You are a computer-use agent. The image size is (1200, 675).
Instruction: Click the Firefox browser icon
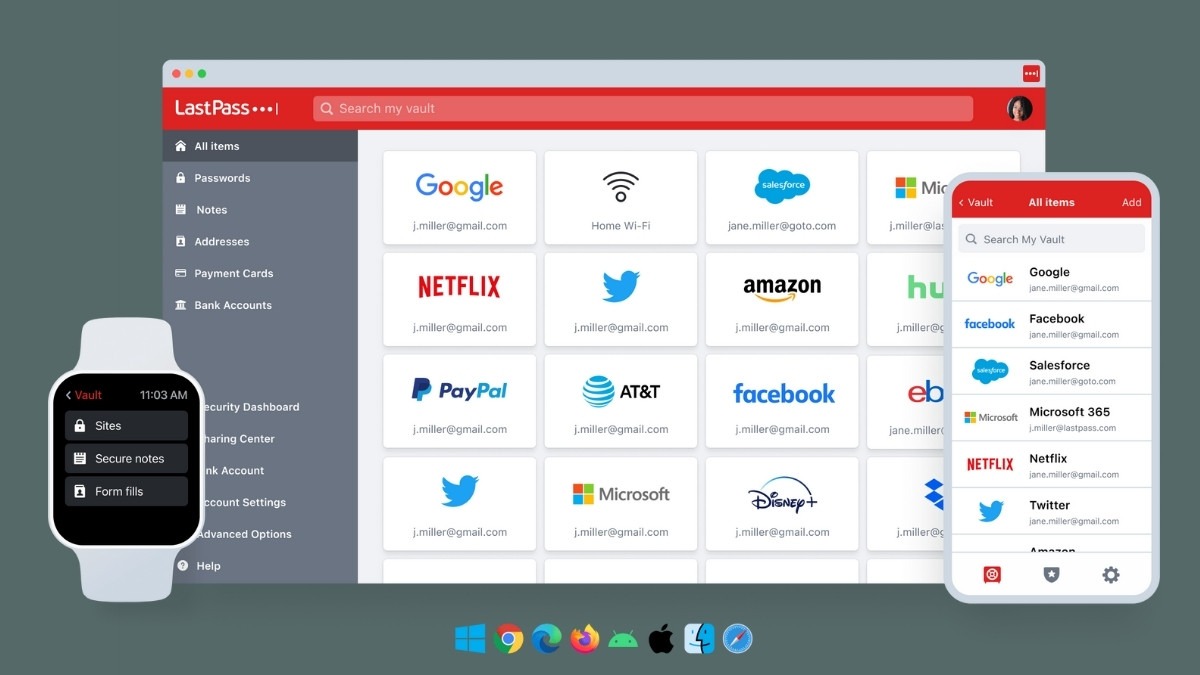tap(585, 639)
